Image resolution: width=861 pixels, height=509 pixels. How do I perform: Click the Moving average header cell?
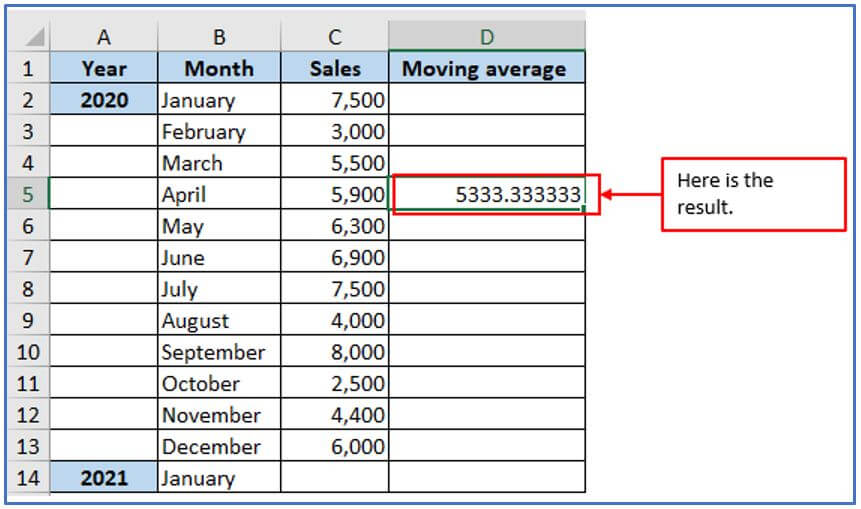[x=487, y=68]
